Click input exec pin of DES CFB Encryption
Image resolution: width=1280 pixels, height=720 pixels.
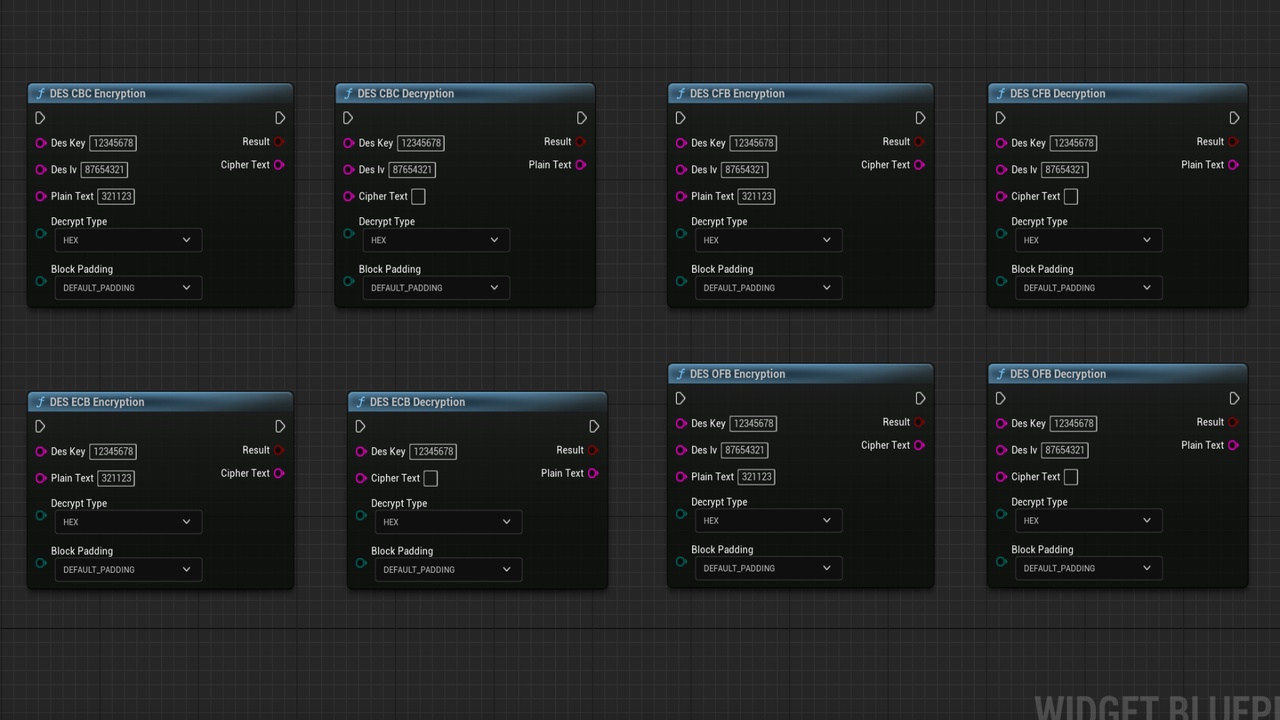[x=680, y=118]
